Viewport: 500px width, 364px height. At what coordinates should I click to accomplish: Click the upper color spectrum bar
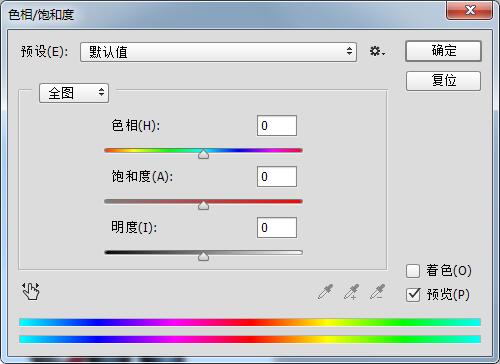(x=250, y=322)
